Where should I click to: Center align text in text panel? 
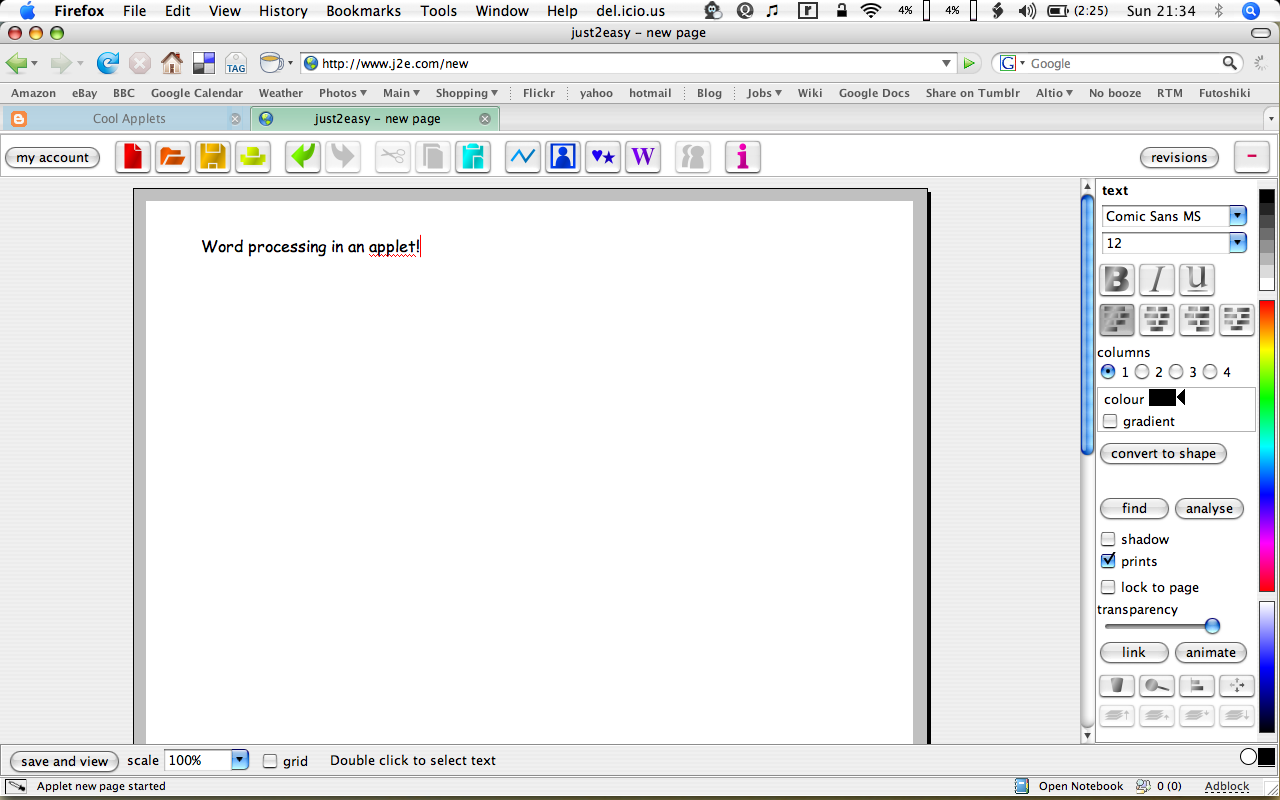pyautogui.click(x=1157, y=320)
